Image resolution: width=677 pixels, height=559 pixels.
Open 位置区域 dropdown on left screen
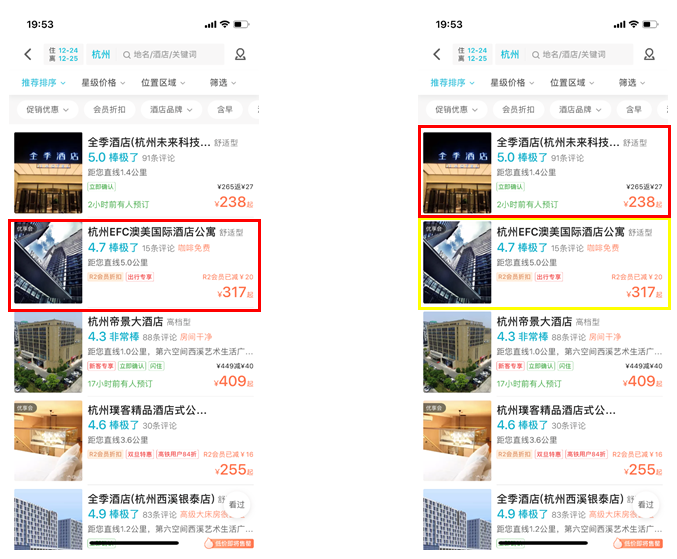pos(163,82)
